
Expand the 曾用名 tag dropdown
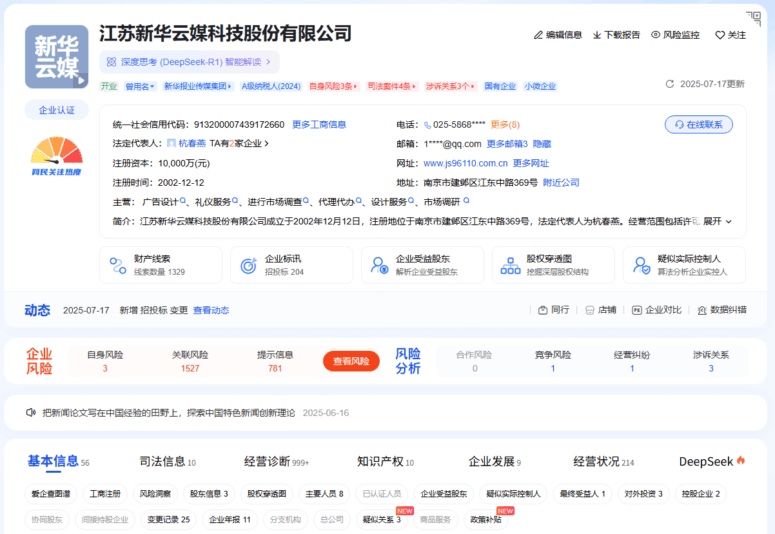coord(140,86)
